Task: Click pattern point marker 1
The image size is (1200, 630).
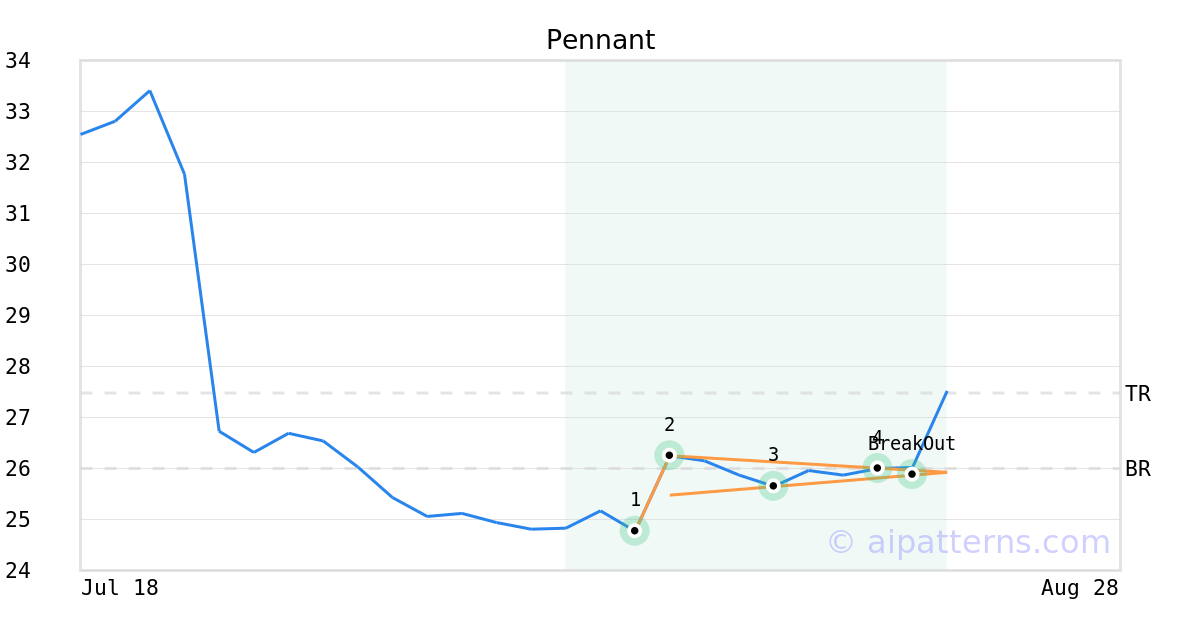Action: pos(634,531)
